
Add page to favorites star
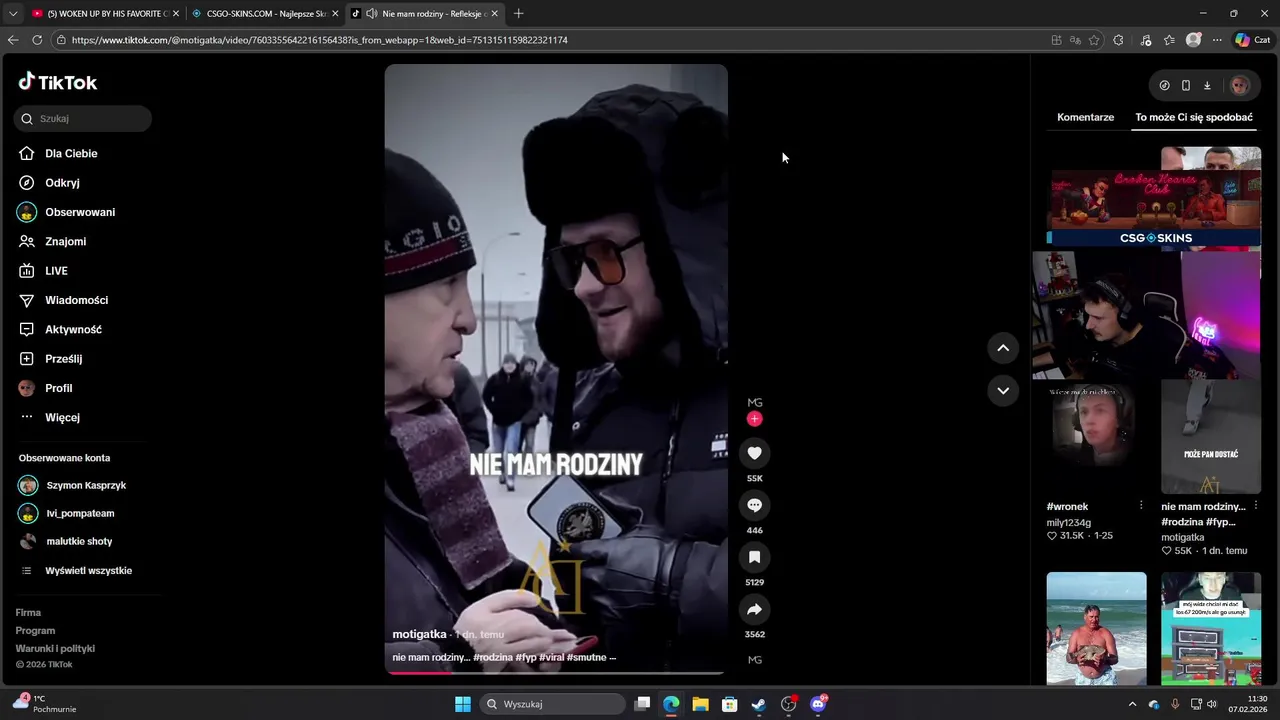(x=1094, y=40)
